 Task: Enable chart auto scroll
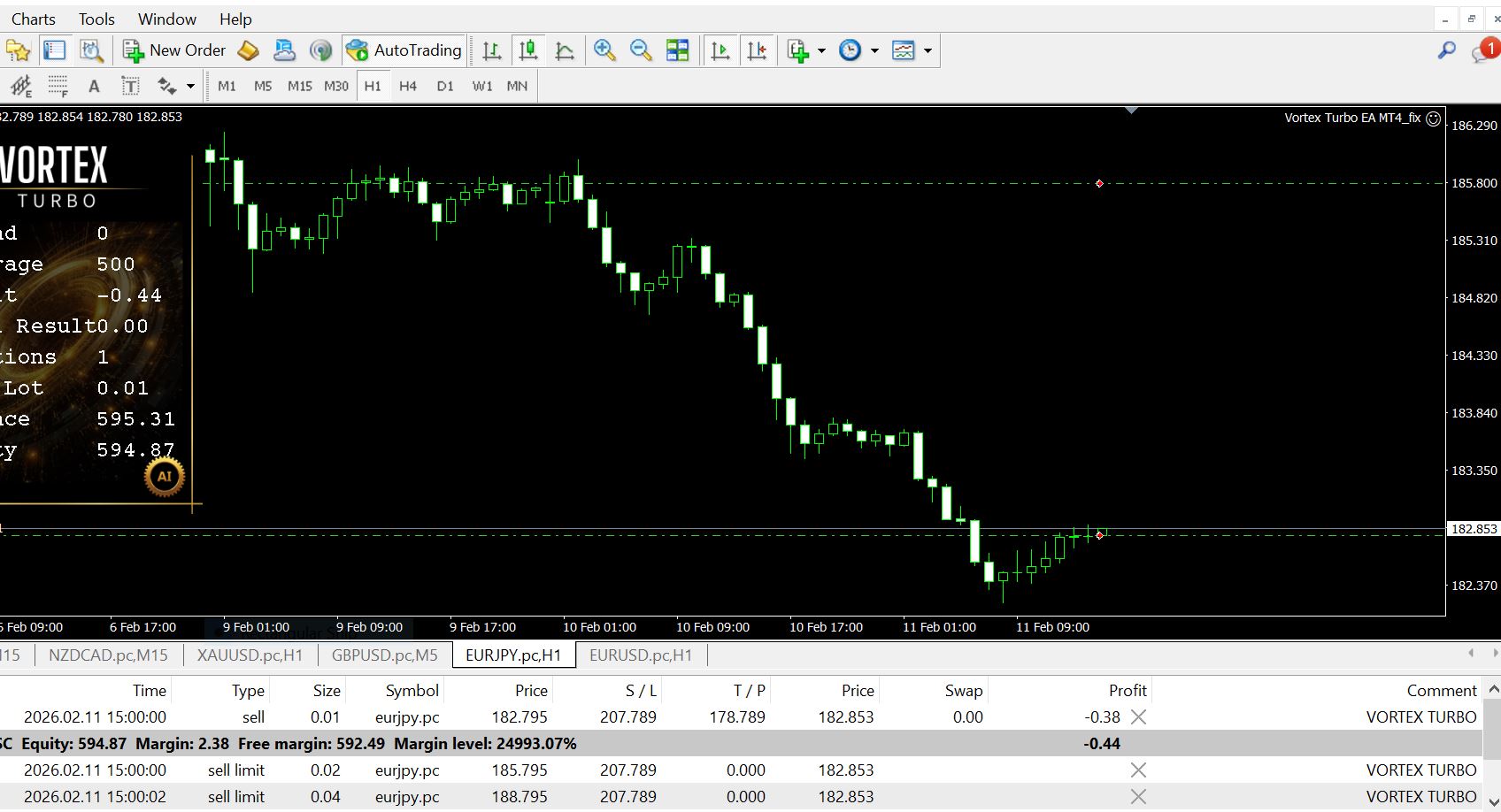[720, 50]
